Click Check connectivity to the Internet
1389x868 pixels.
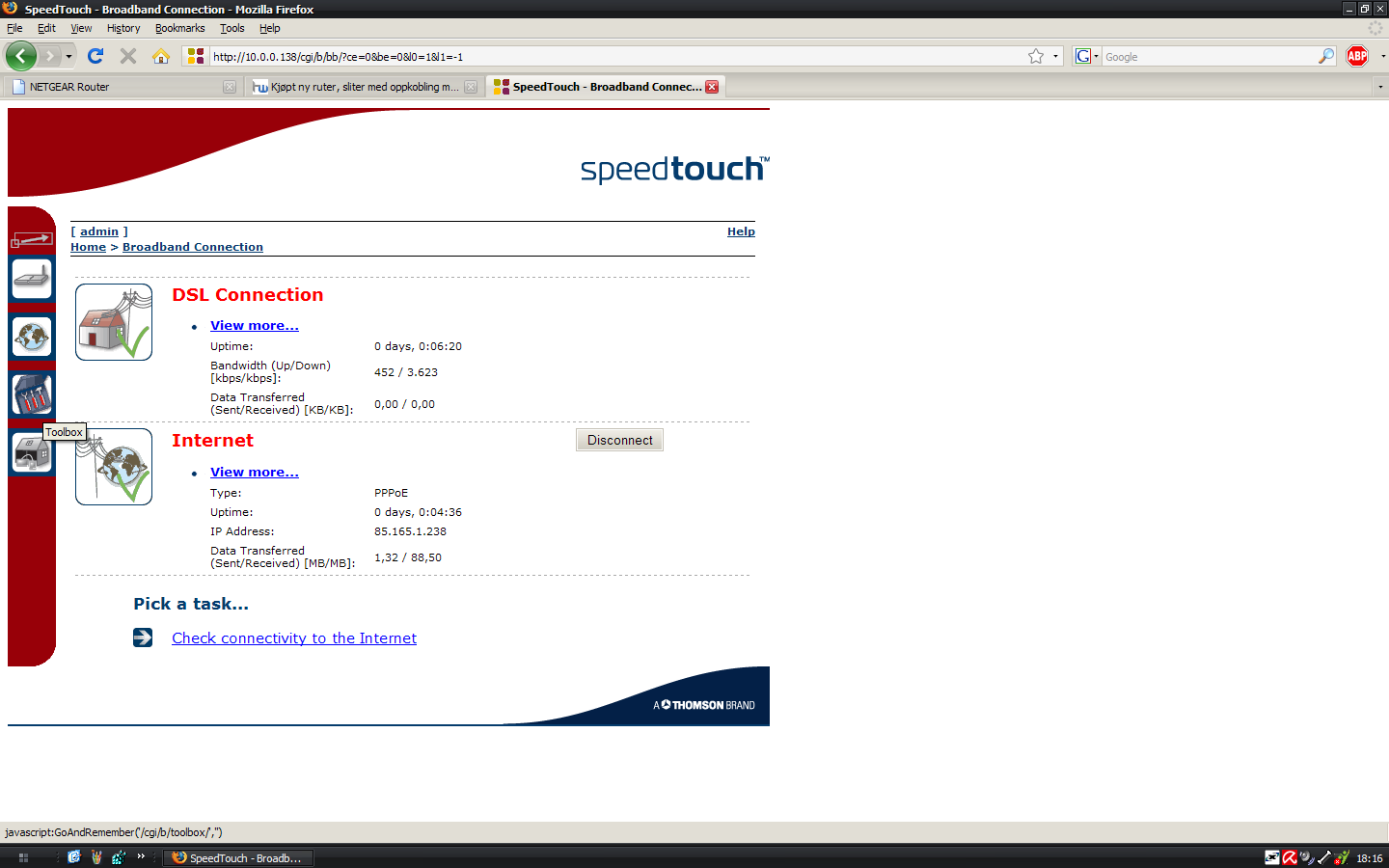point(294,638)
